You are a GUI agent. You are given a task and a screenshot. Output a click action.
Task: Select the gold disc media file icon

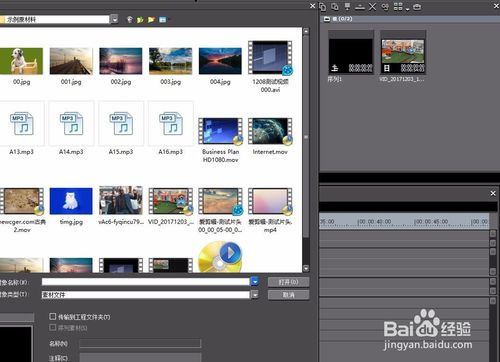[x=220, y=257]
